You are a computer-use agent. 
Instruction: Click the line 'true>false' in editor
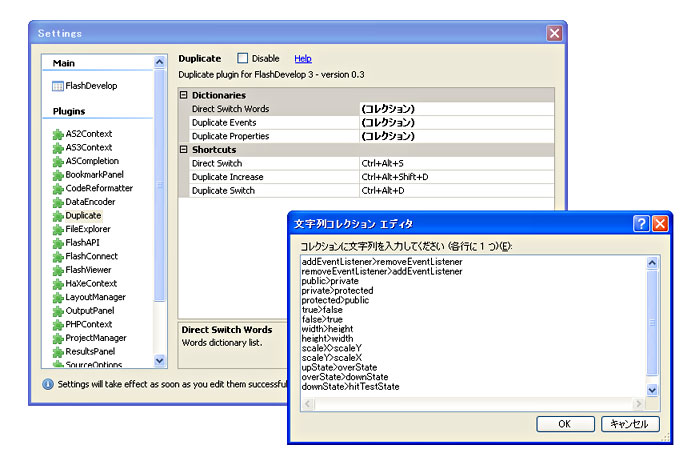coord(322,310)
